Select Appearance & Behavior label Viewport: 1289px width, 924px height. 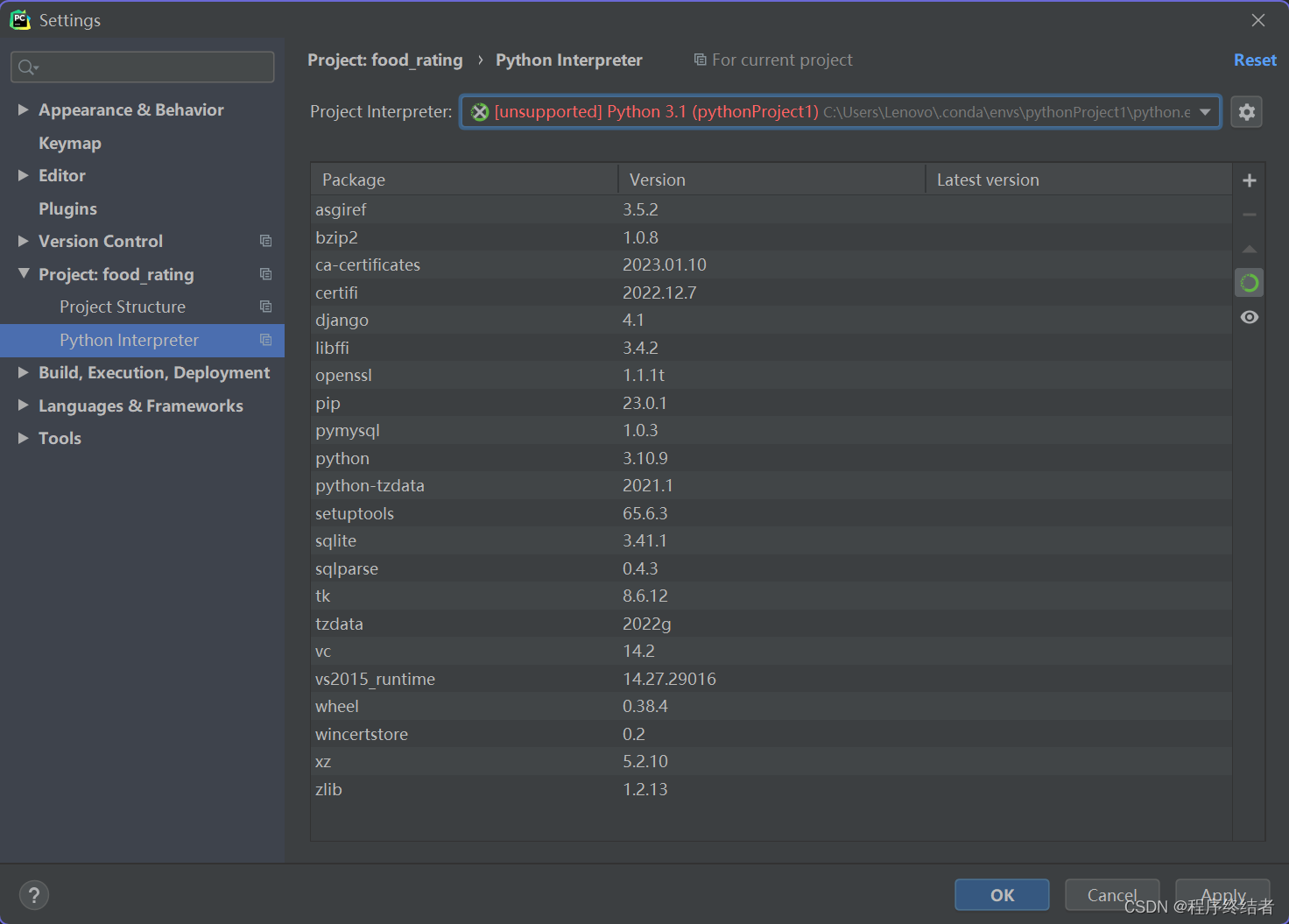click(131, 109)
